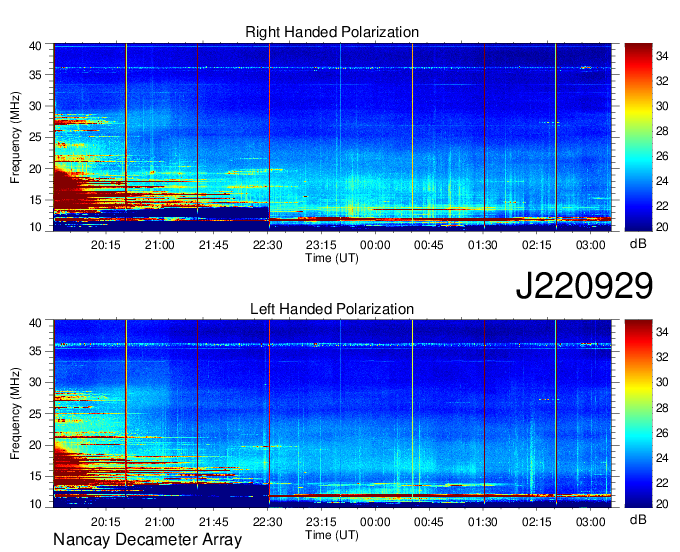Click the Left Handed Polarization plot title
This screenshot has height=552, width=680.
(332, 309)
